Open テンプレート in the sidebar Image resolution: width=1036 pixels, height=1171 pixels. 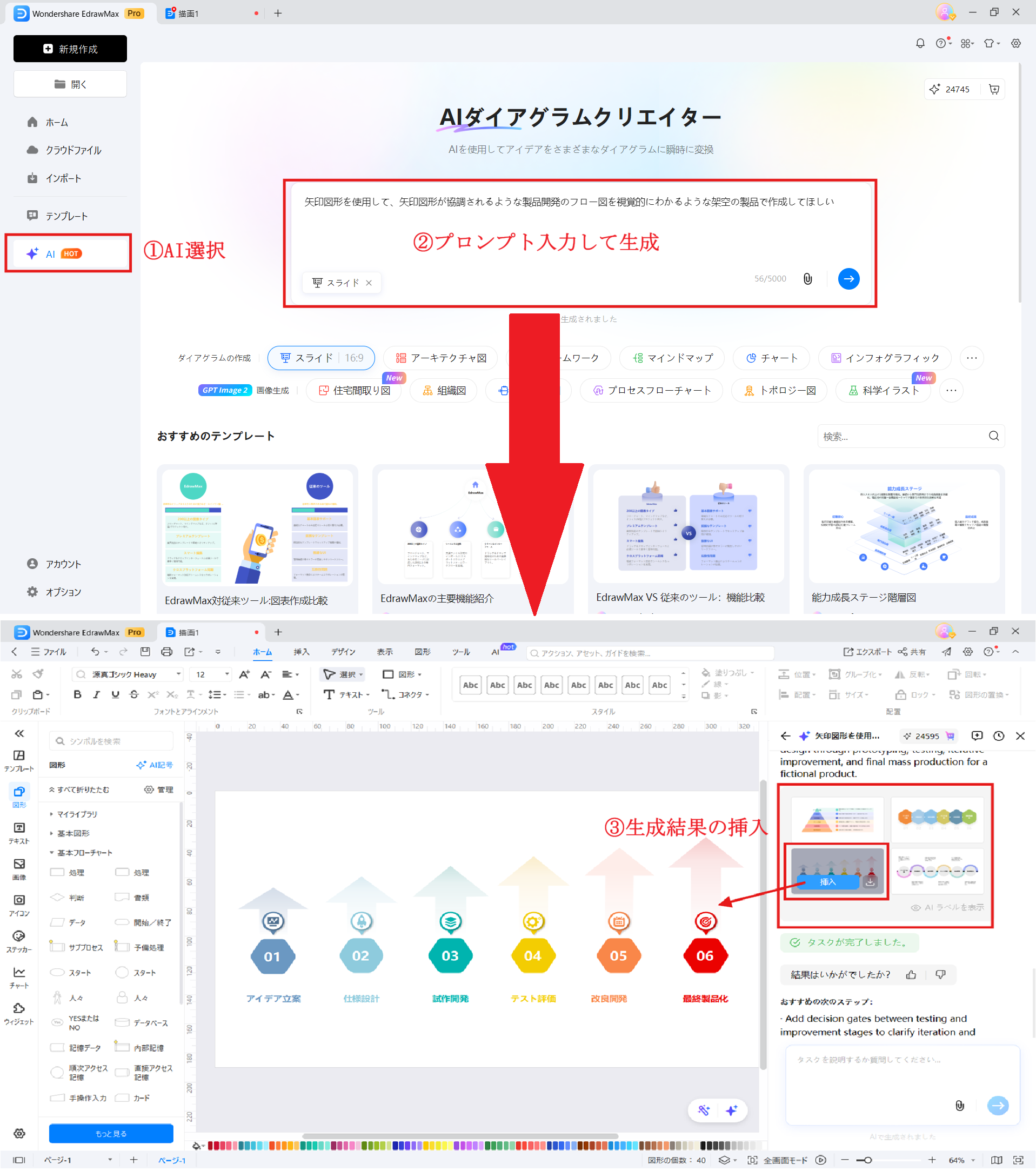tap(57, 216)
